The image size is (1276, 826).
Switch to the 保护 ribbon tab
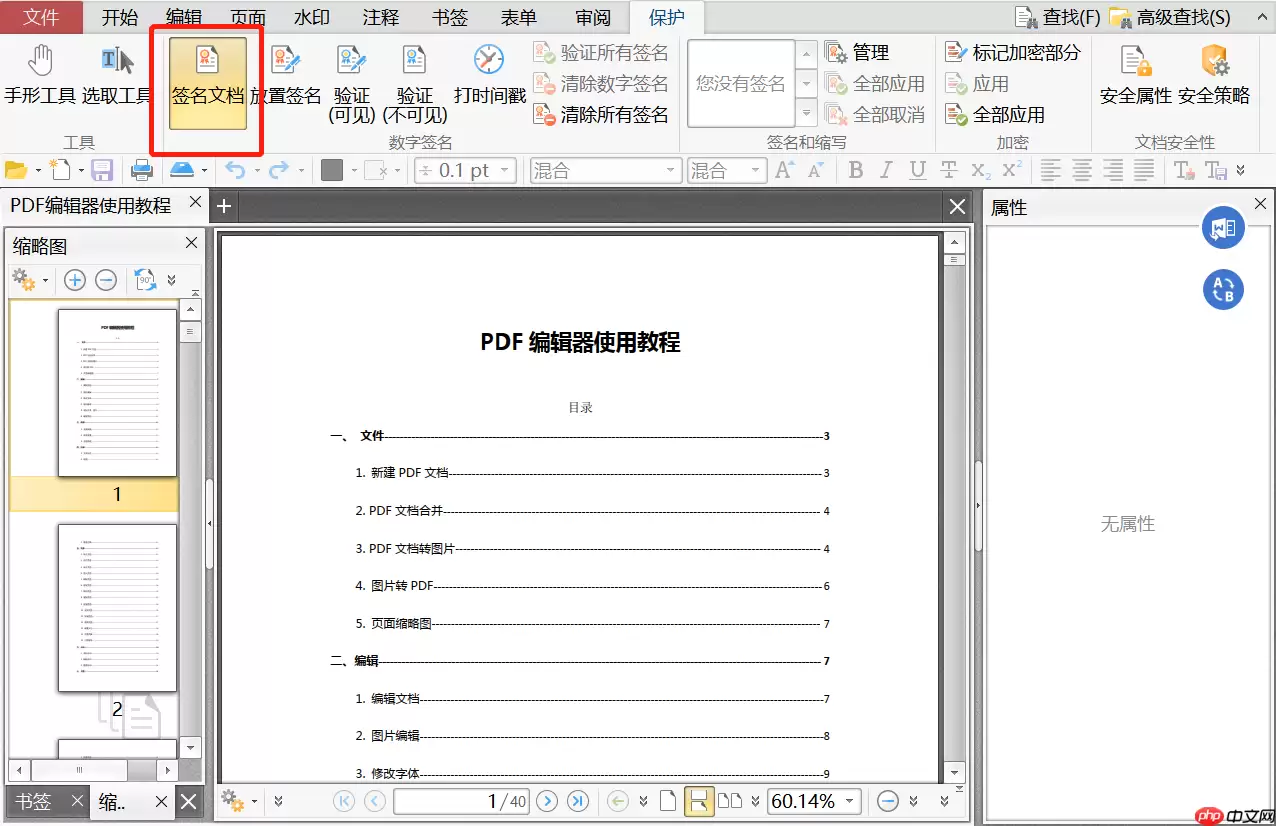pos(666,16)
